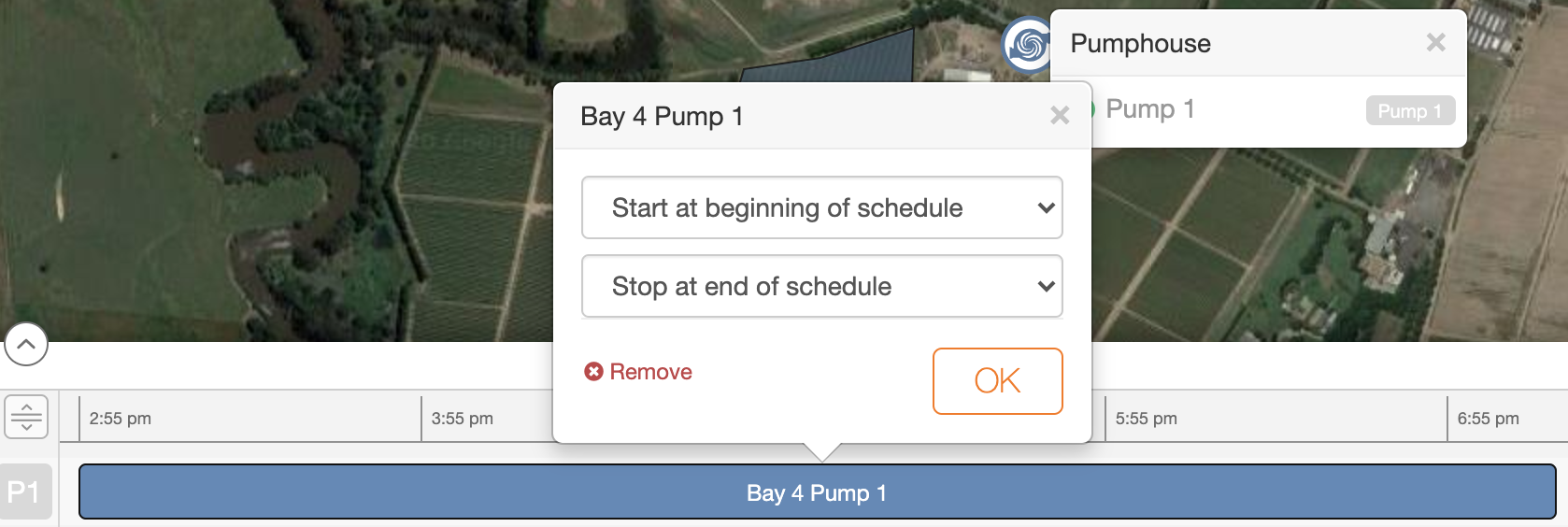The width and height of the screenshot is (1568, 527).
Task: Select the 5:55 pm timeline marker
Action: [x=1146, y=419]
